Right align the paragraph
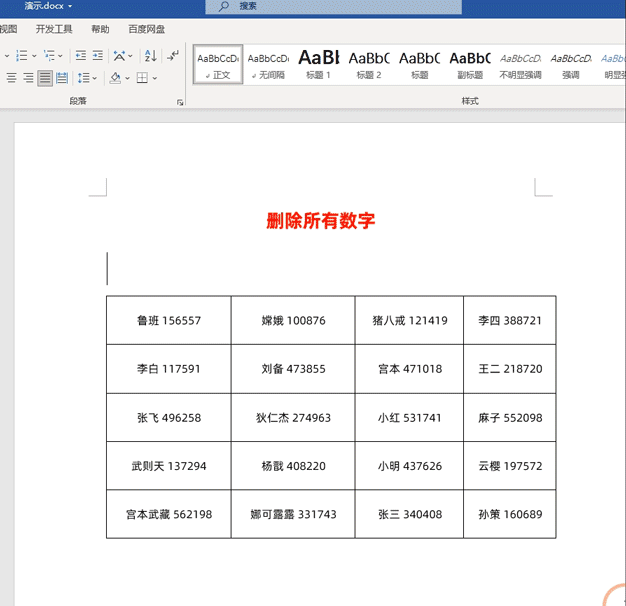Image resolution: width=626 pixels, height=606 pixels. (x=28, y=78)
